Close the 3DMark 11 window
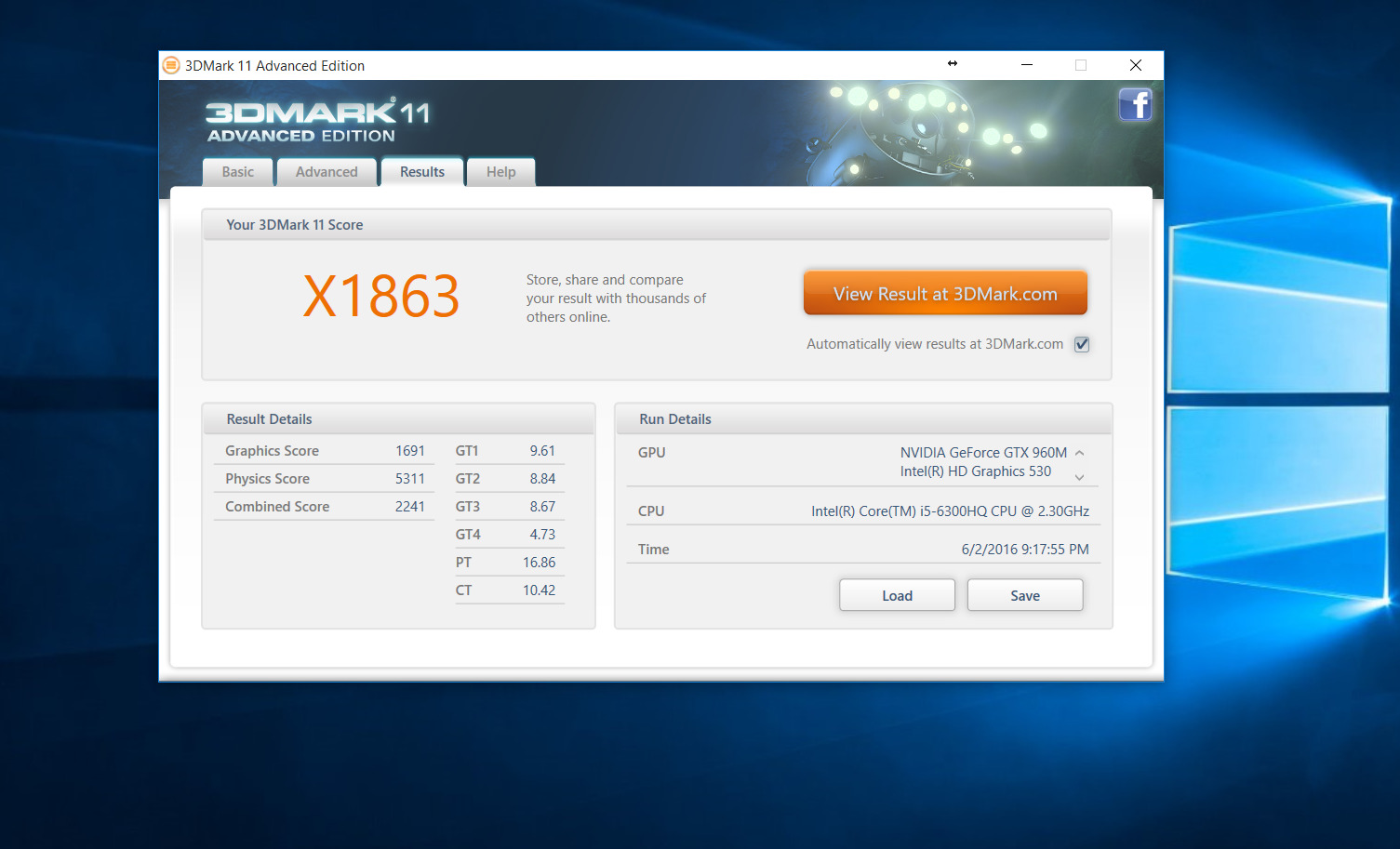1400x849 pixels. coord(1135,65)
